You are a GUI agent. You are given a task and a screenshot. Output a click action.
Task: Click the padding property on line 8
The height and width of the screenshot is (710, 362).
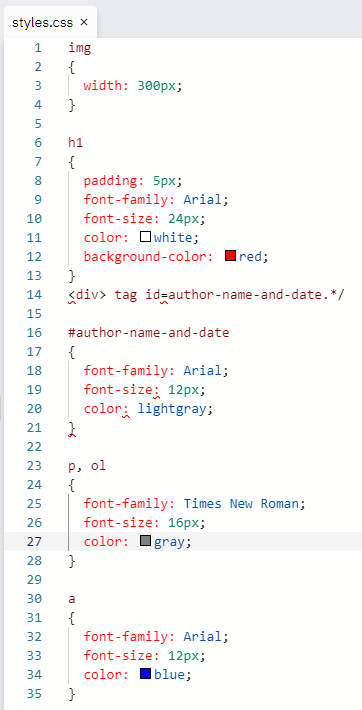click(x=111, y=181)
